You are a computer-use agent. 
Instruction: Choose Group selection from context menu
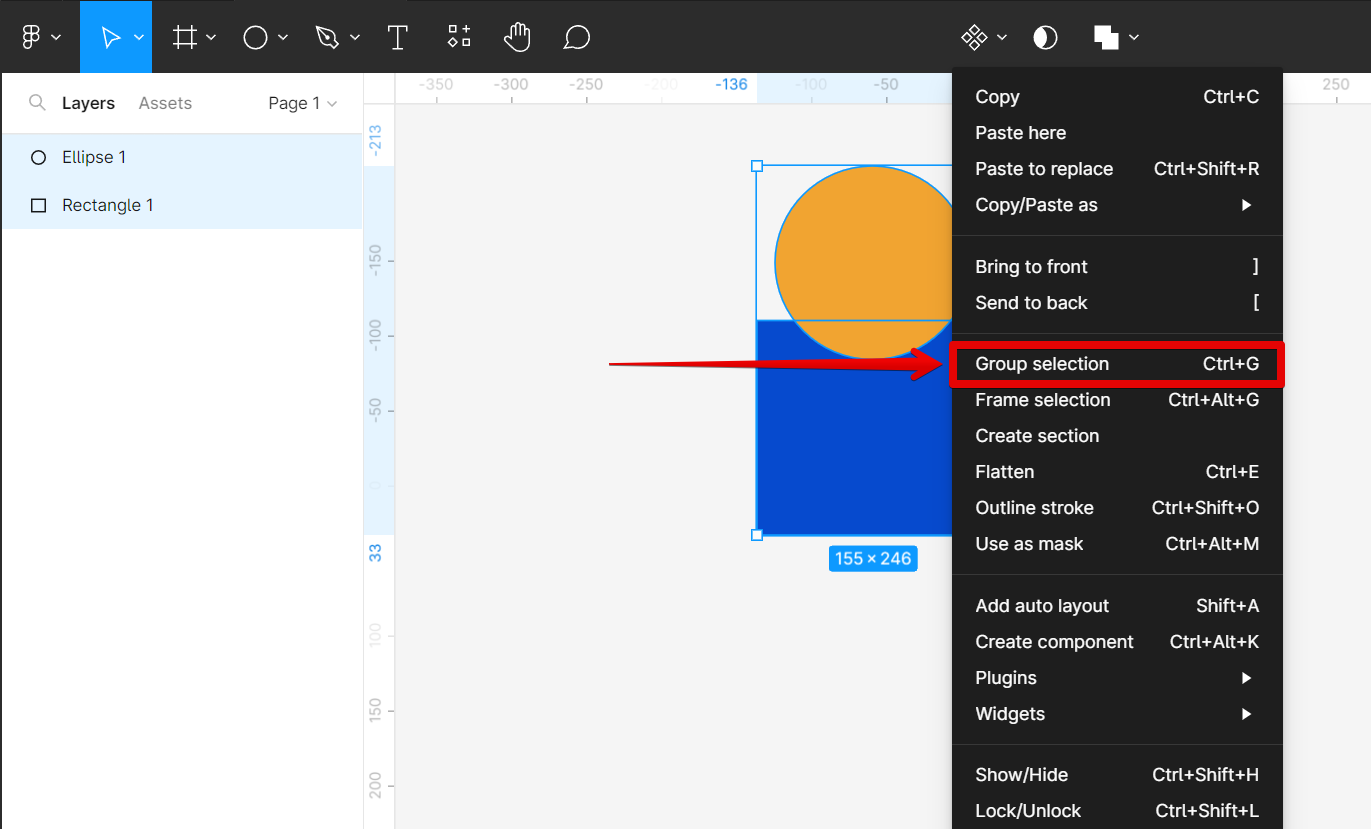[1042, 364]
